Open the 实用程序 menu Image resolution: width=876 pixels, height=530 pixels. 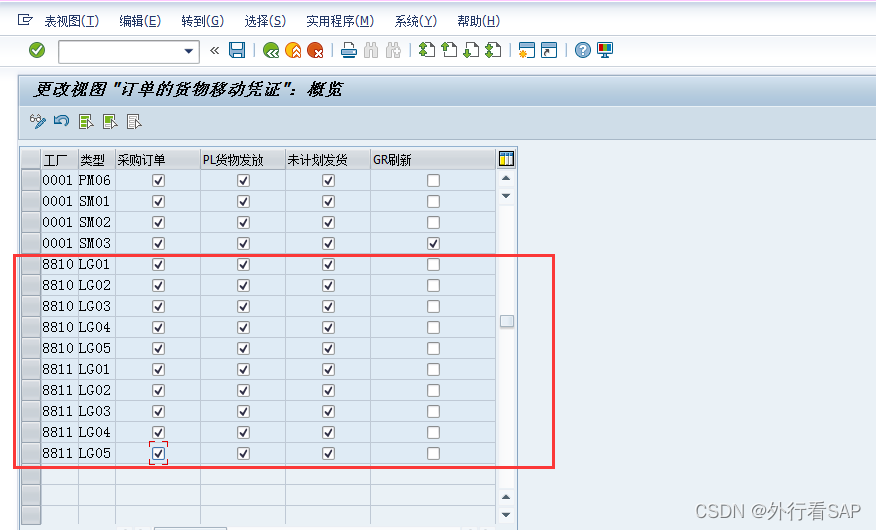(340, 21)
